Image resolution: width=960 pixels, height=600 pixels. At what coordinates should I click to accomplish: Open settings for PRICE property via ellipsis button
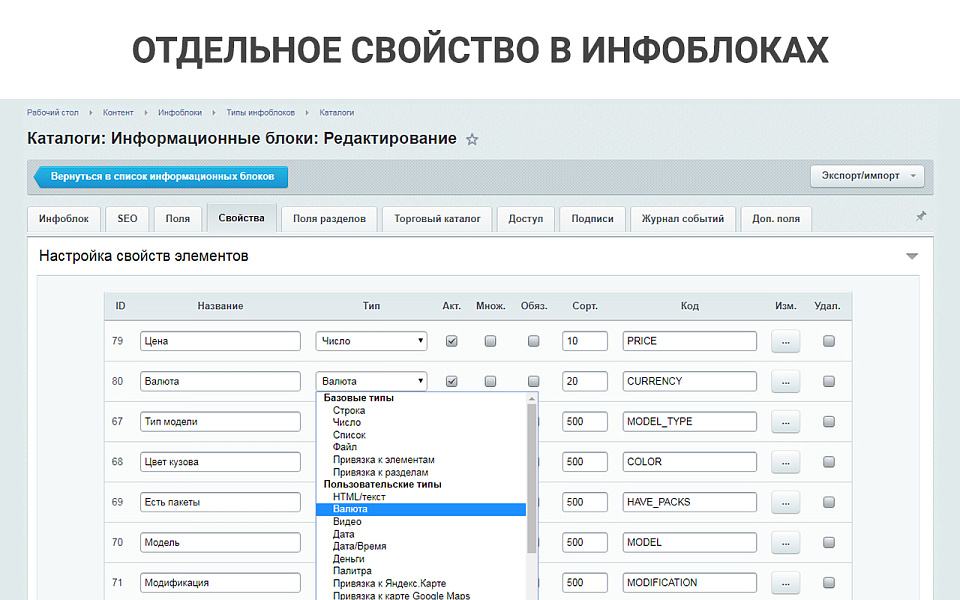[x=785, y=341]
